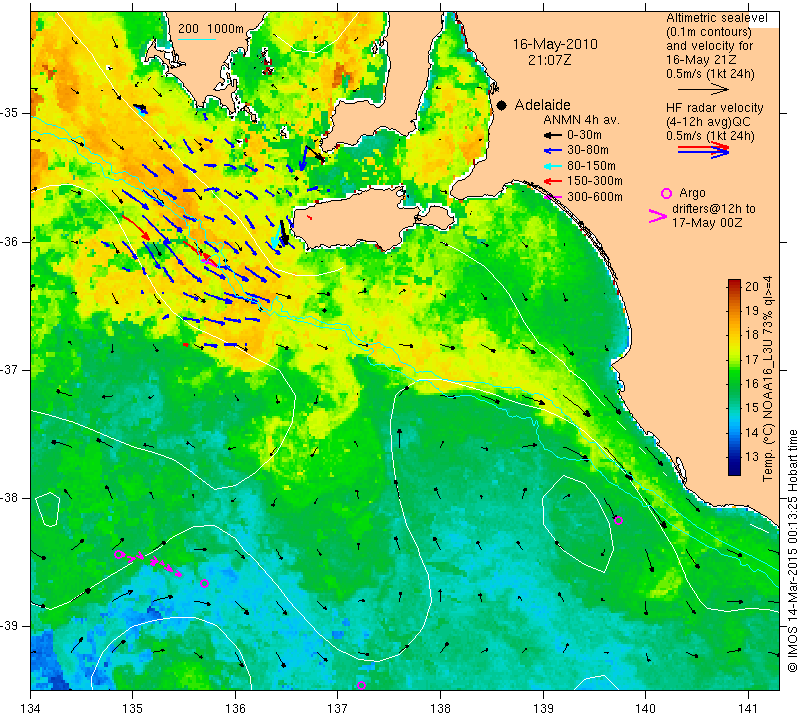
Task: Click the IMOS copyright timestamp text
Action: point(792,550)
